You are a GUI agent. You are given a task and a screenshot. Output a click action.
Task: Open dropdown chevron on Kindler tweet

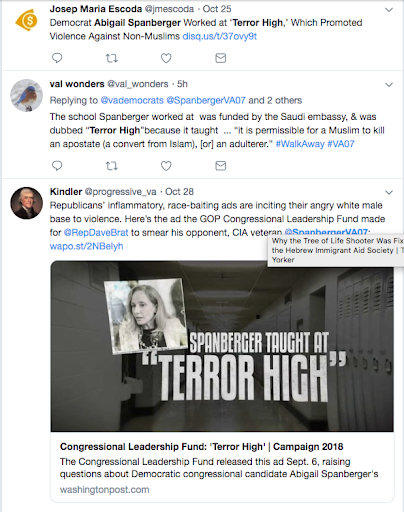click(x=389, y=192)
